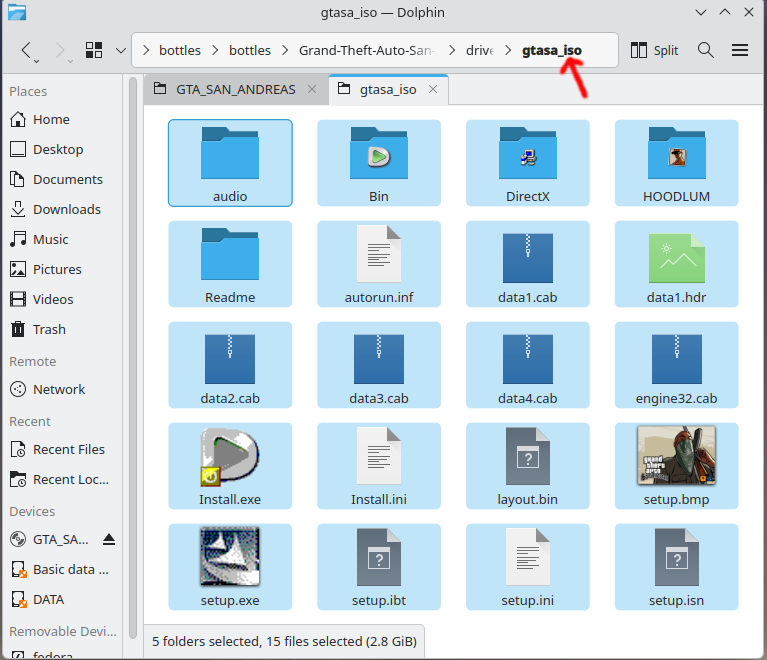The image size is (767, 660).
Task: Select the second 'bottles' breadcrumb
Action: pyautogui.click(x=249, y=50)
